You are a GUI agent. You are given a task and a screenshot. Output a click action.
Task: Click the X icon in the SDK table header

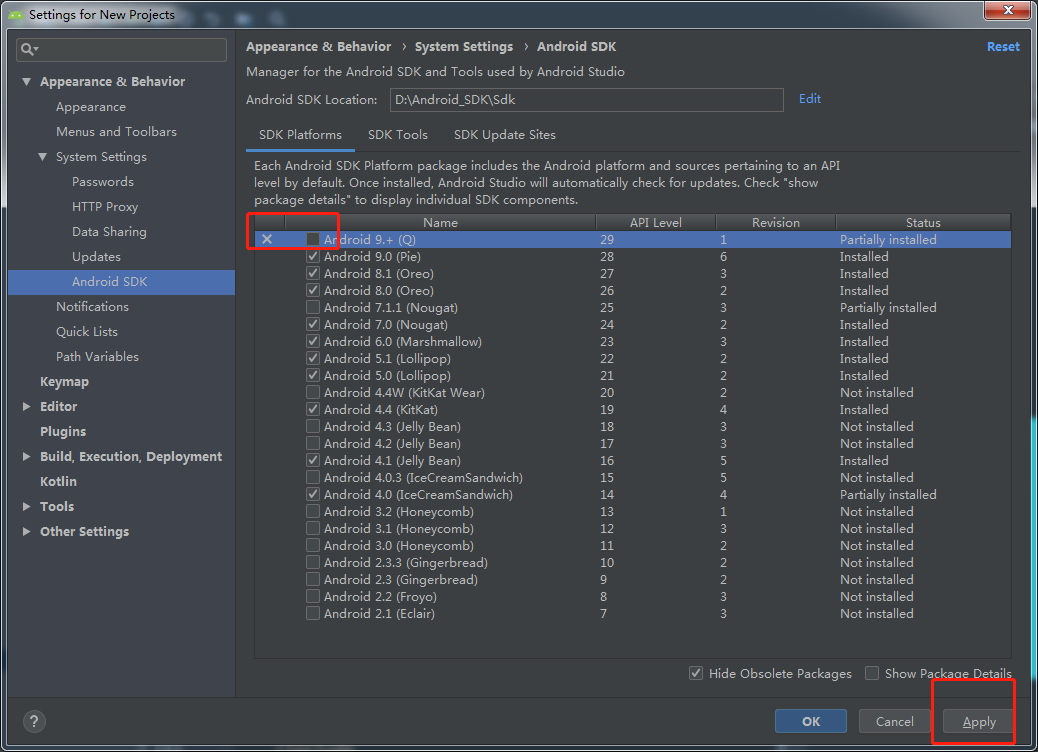pyautogui.click(x=266, y=239)
